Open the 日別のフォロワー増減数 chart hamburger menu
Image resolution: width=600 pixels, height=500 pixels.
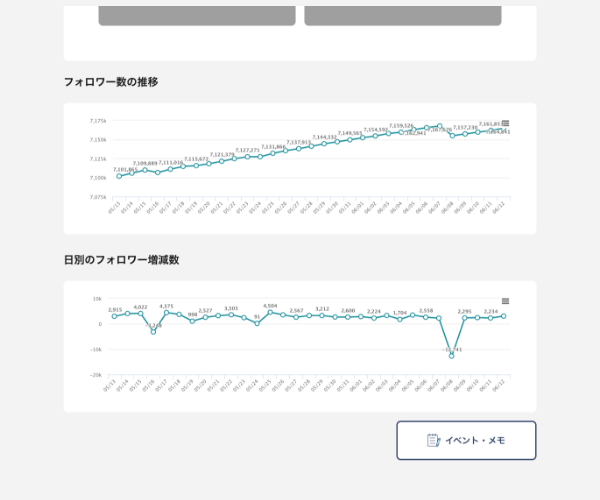coord(505,301)
